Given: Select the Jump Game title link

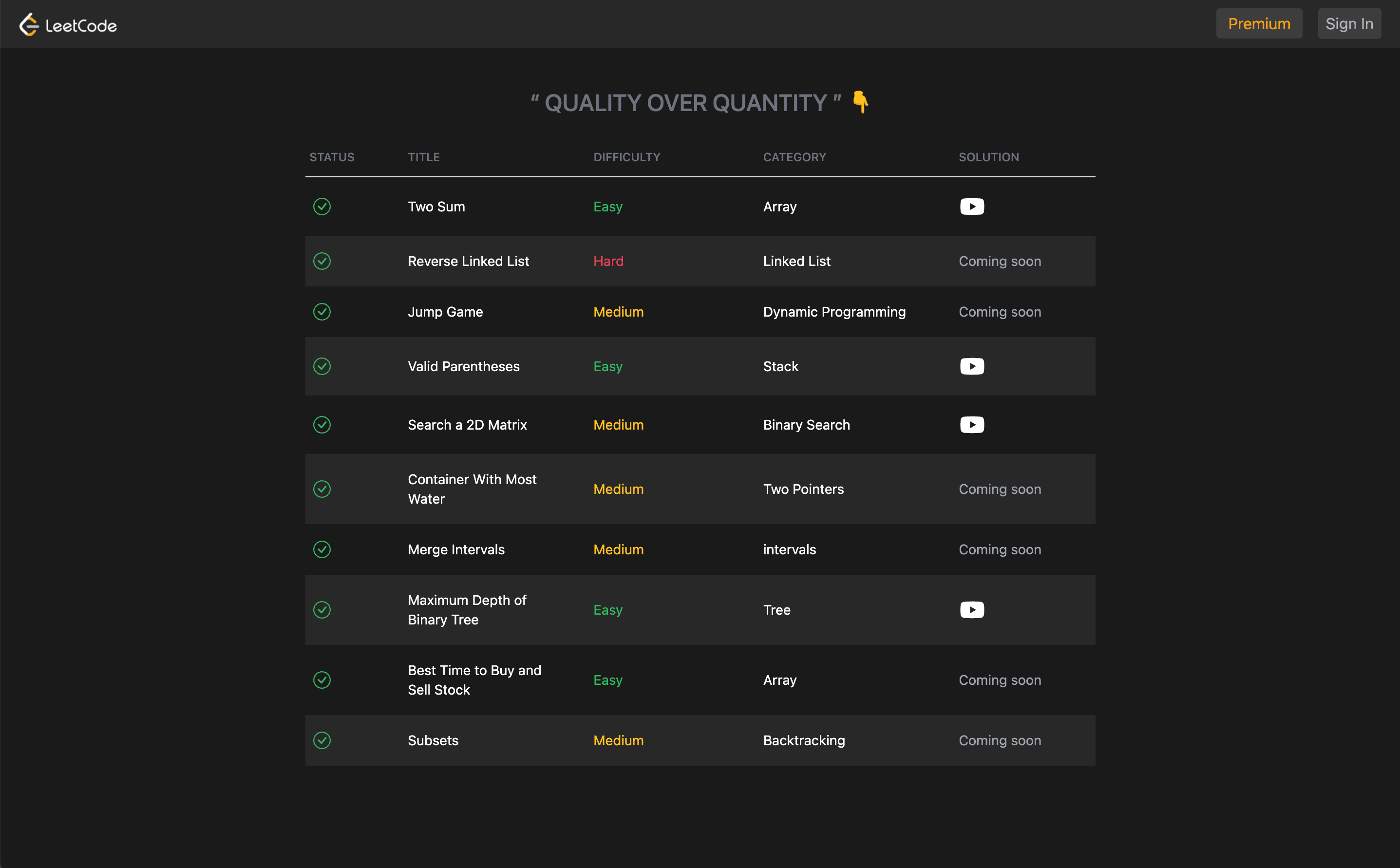Looking at the screenshot, I should point(445,312).
